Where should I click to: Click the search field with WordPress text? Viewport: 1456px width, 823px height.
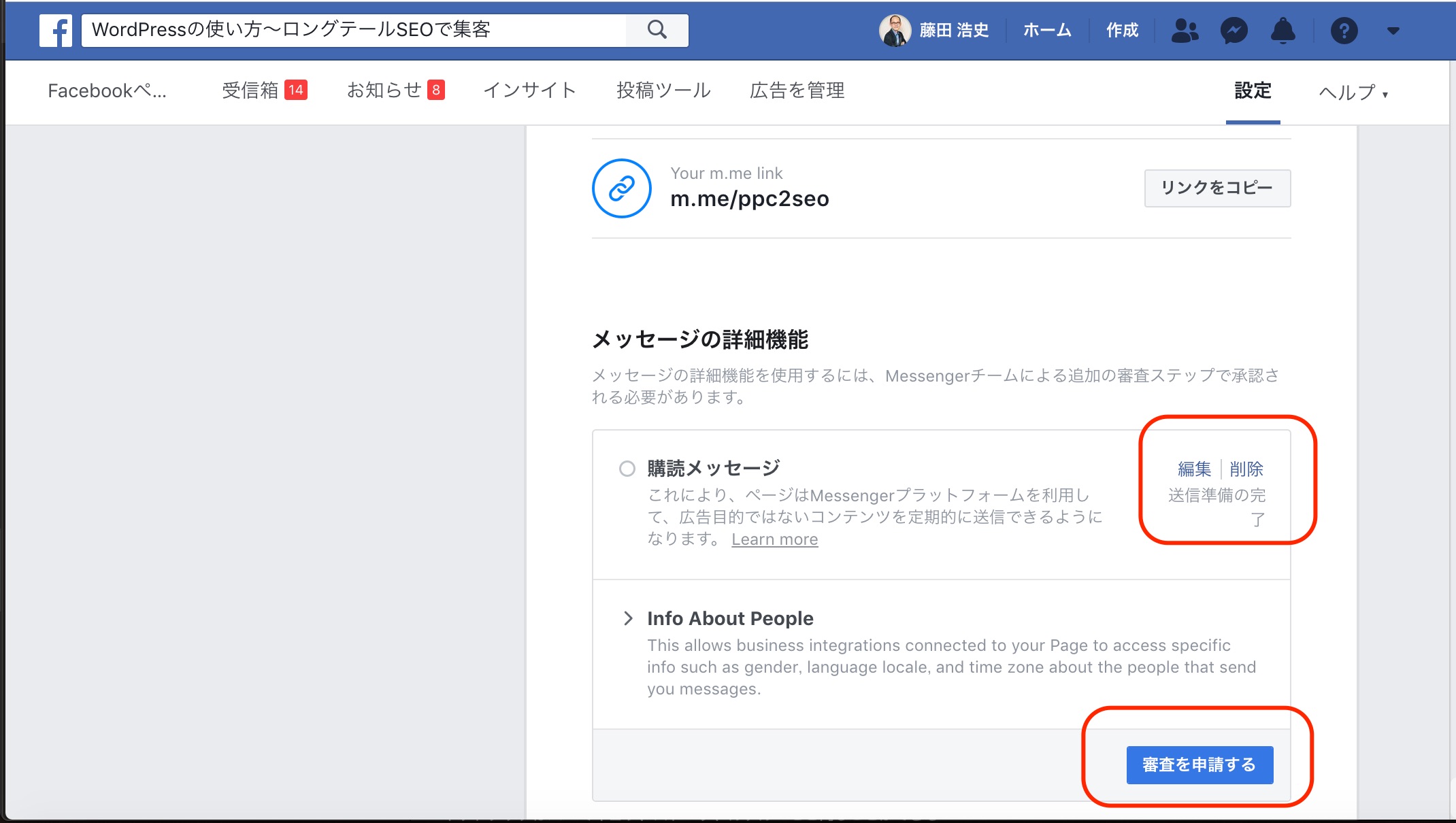pos(354,30)
